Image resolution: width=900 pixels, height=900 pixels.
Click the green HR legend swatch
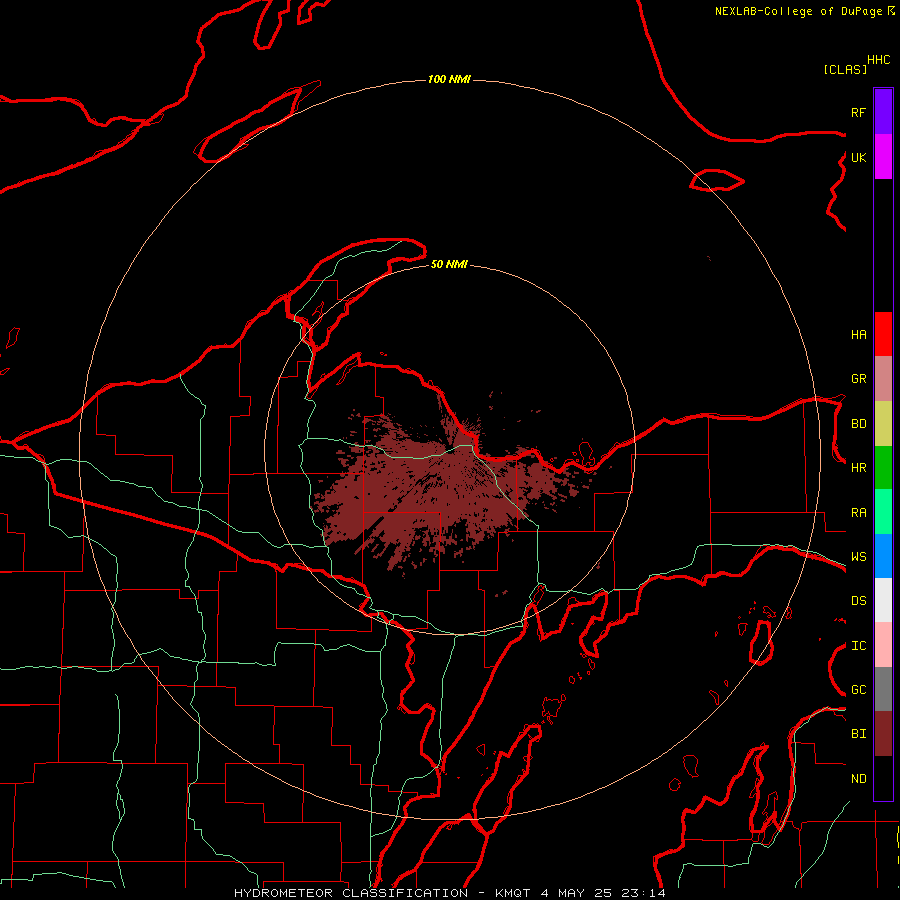coord(883,468)
